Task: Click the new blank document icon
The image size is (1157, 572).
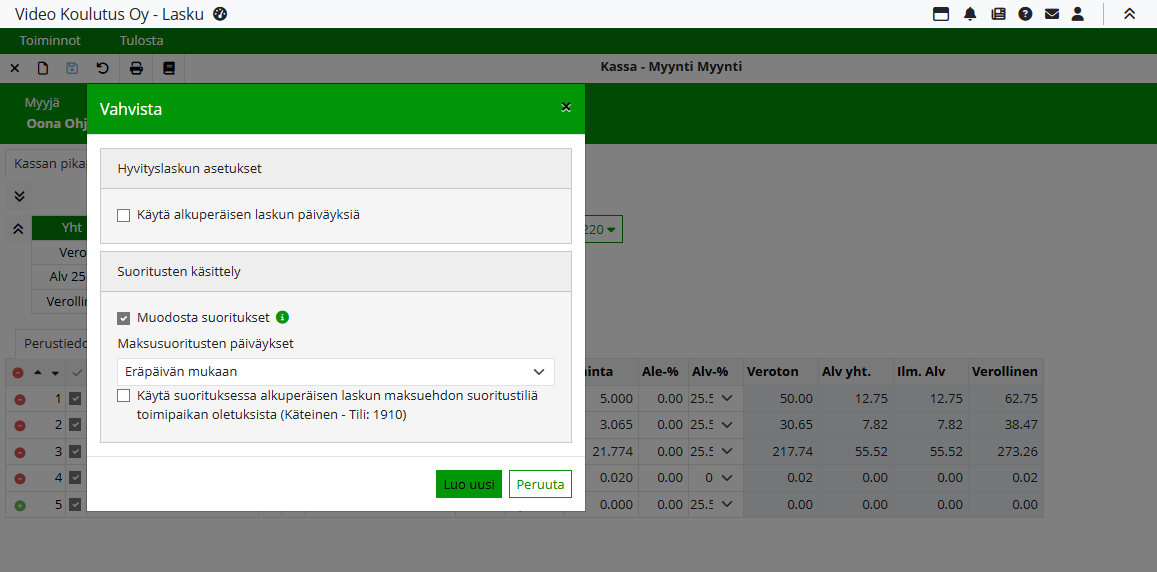Action: pyautogui.click(x=43, y=69)
